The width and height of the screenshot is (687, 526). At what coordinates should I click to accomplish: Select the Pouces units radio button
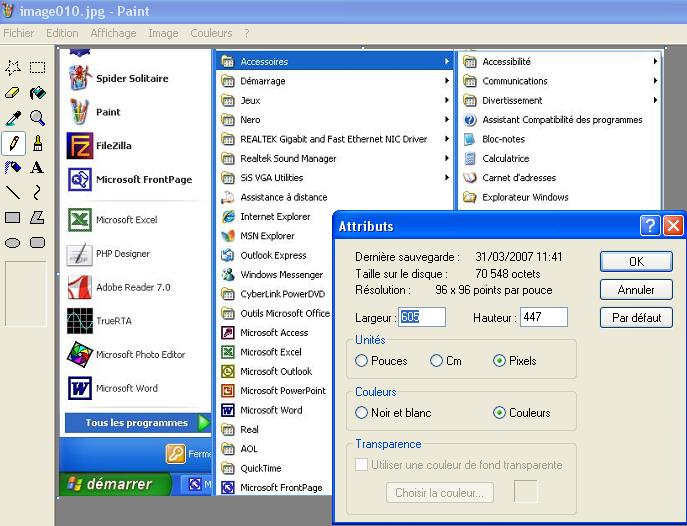tap(361, 361)
